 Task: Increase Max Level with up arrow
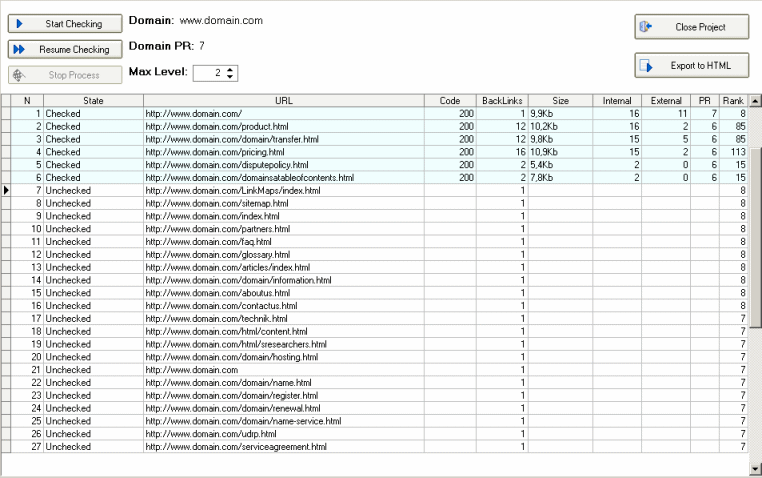point(230,69)
